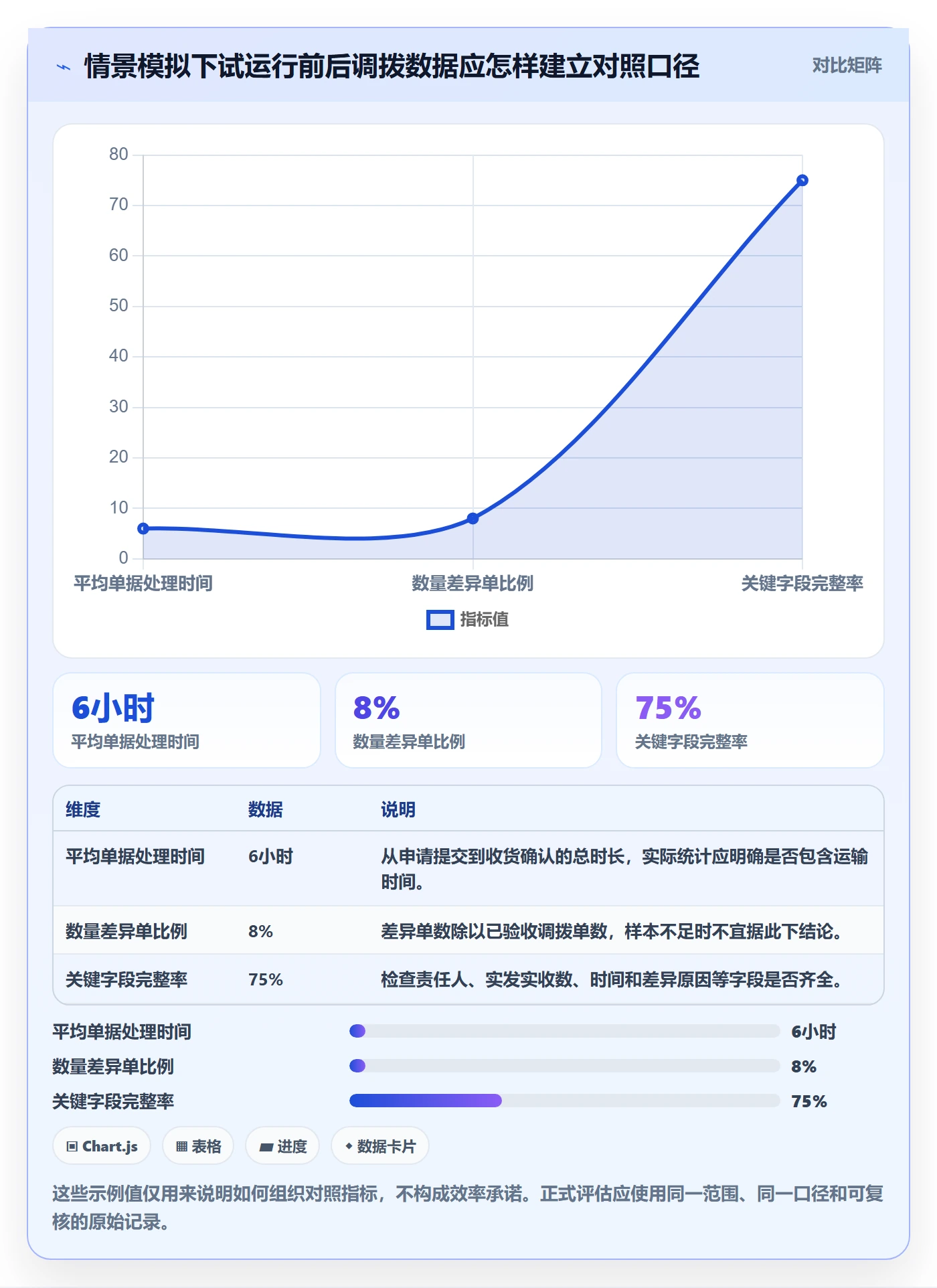937x1288 pixels.
Task: Click description starting 差异单数除以已验收
Action: 612,931
